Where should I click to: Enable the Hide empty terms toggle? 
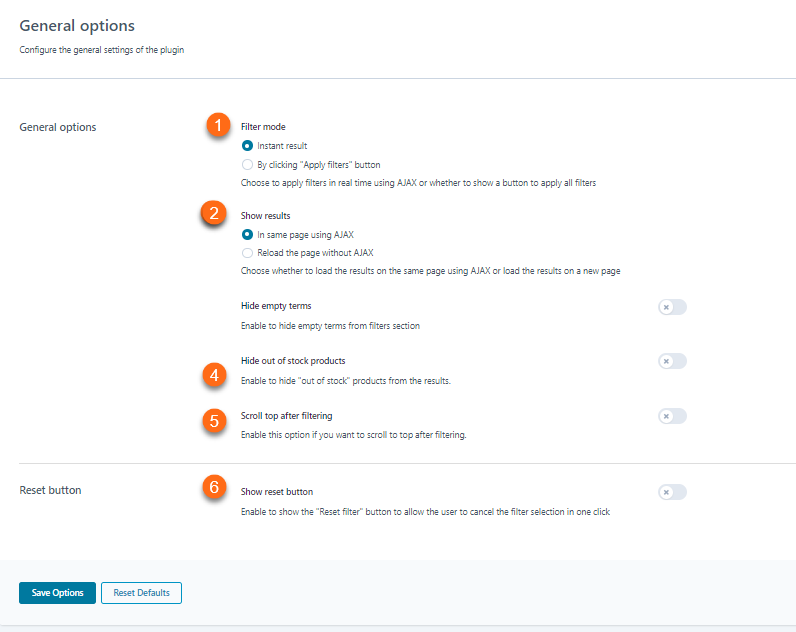tap(672, 307)
